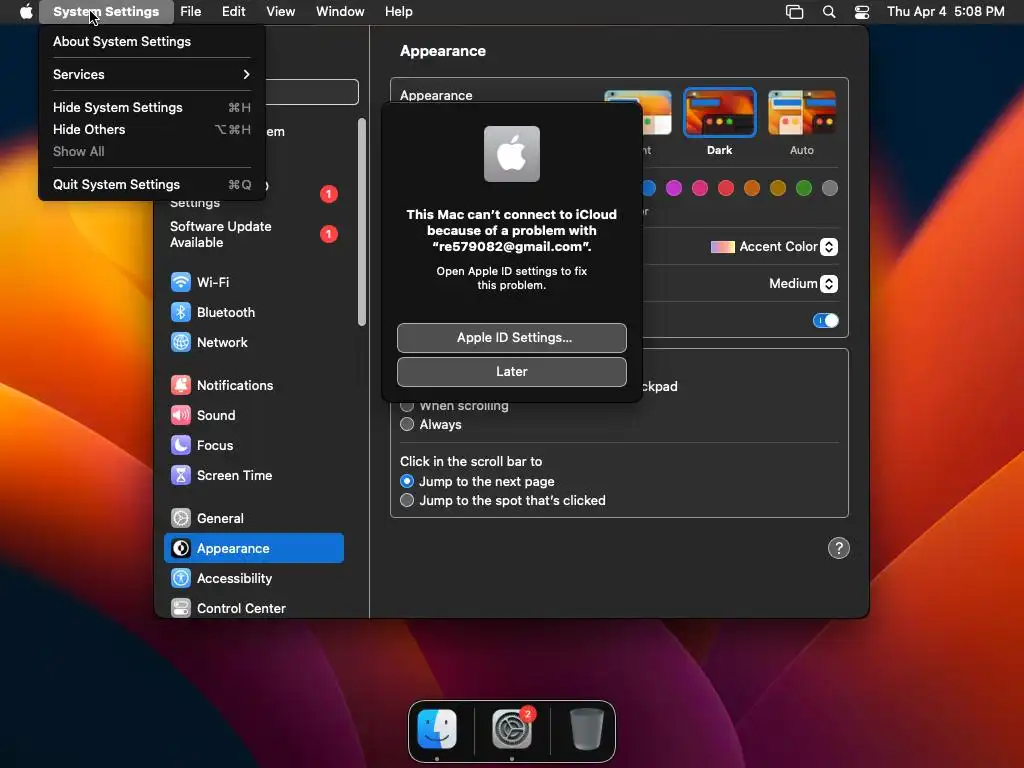Pick the purple accent color
This screenshot has width=1024, height=768.
(674, 189)
